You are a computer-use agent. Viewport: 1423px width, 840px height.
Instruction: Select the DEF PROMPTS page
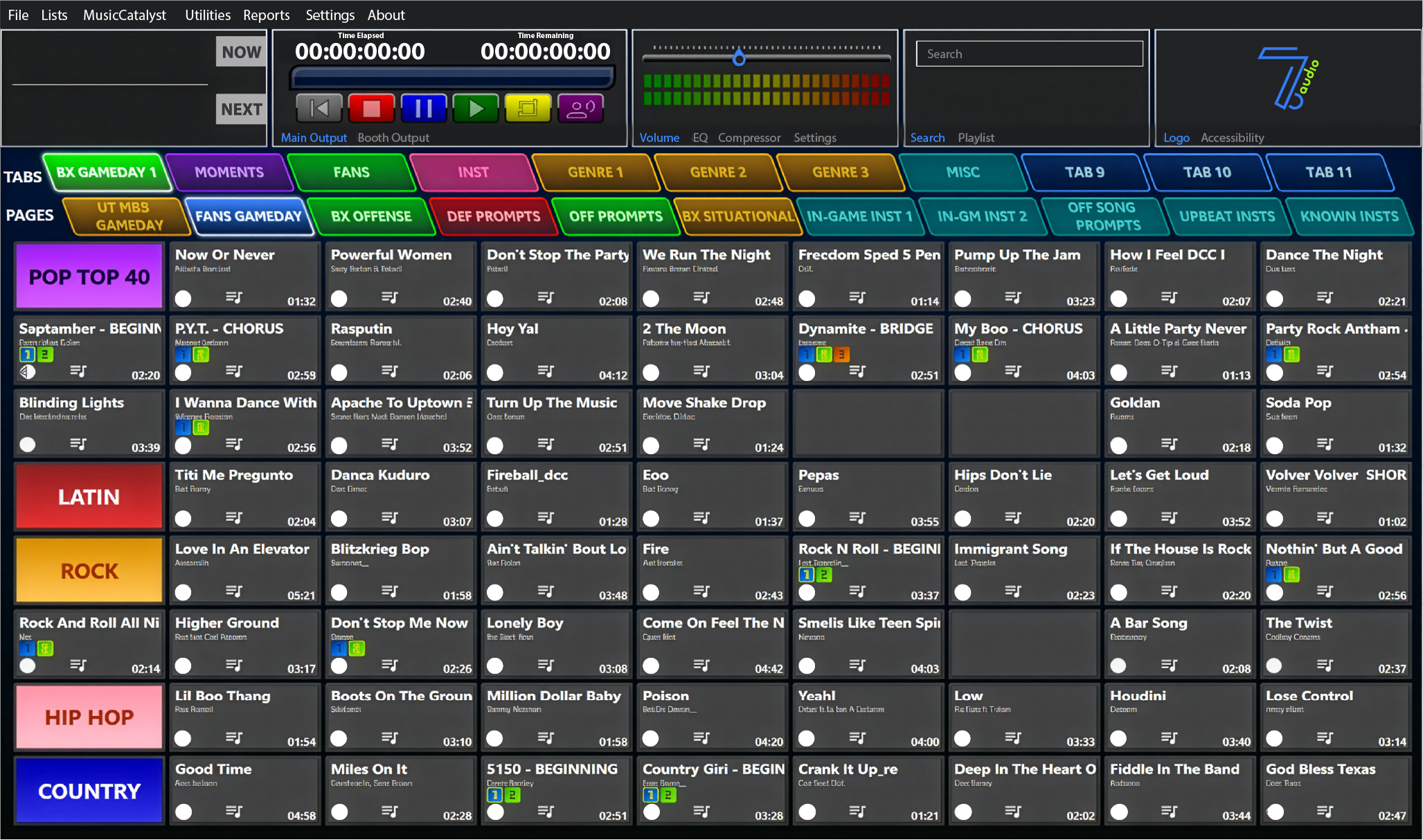494,216
